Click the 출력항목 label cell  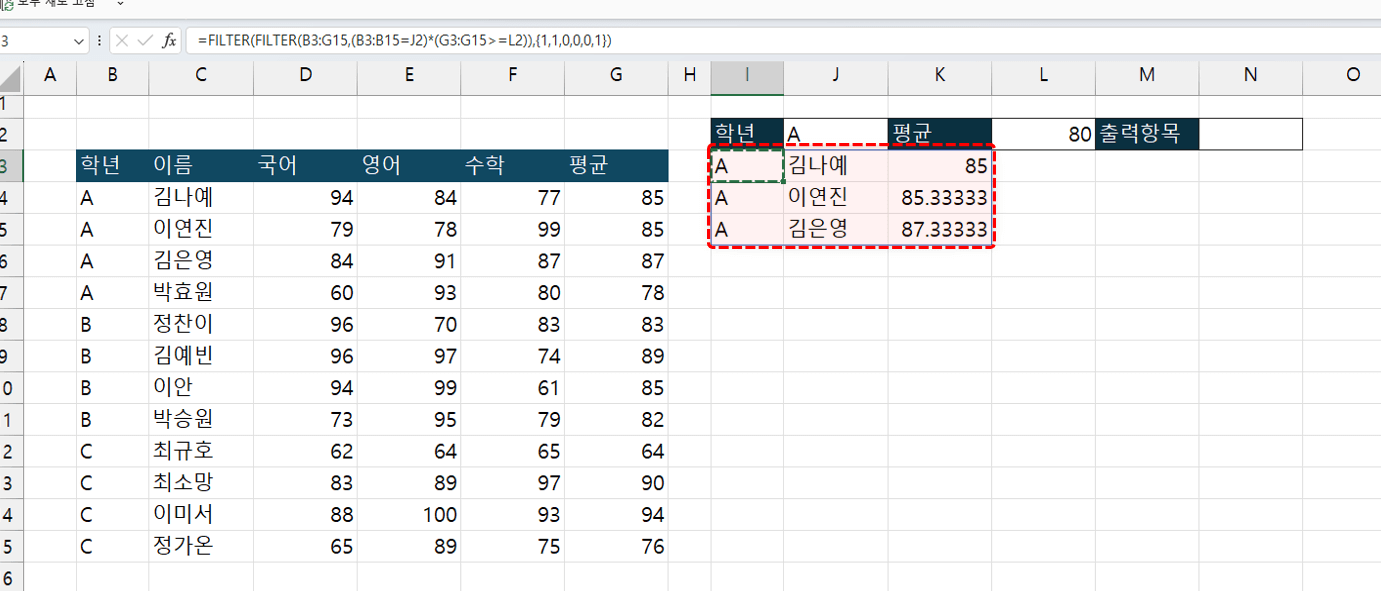point(1147,134)
